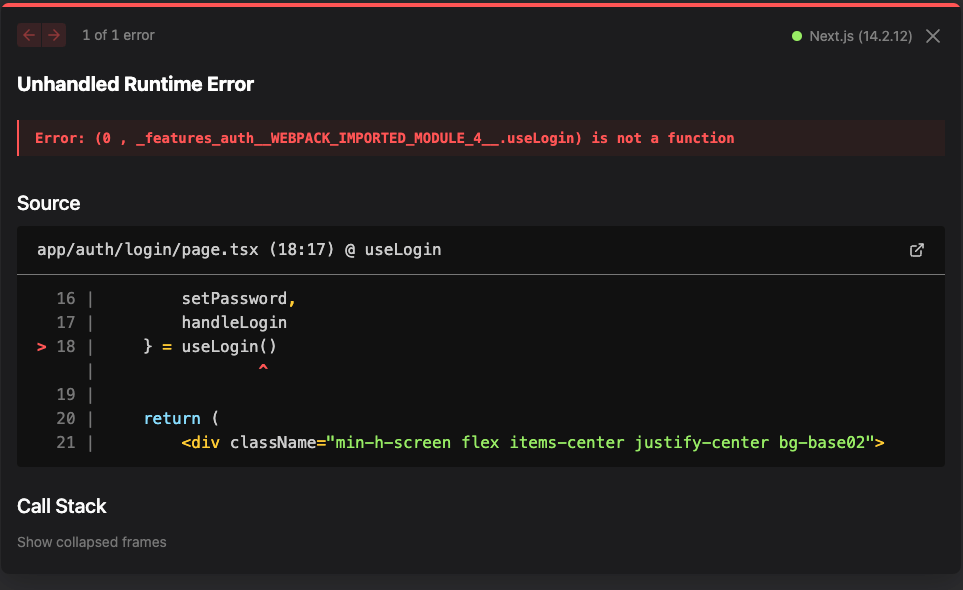
Task: Open the app/auth/login/page.tsx source link
Action: pyautogui.click(x=239, y=250)
